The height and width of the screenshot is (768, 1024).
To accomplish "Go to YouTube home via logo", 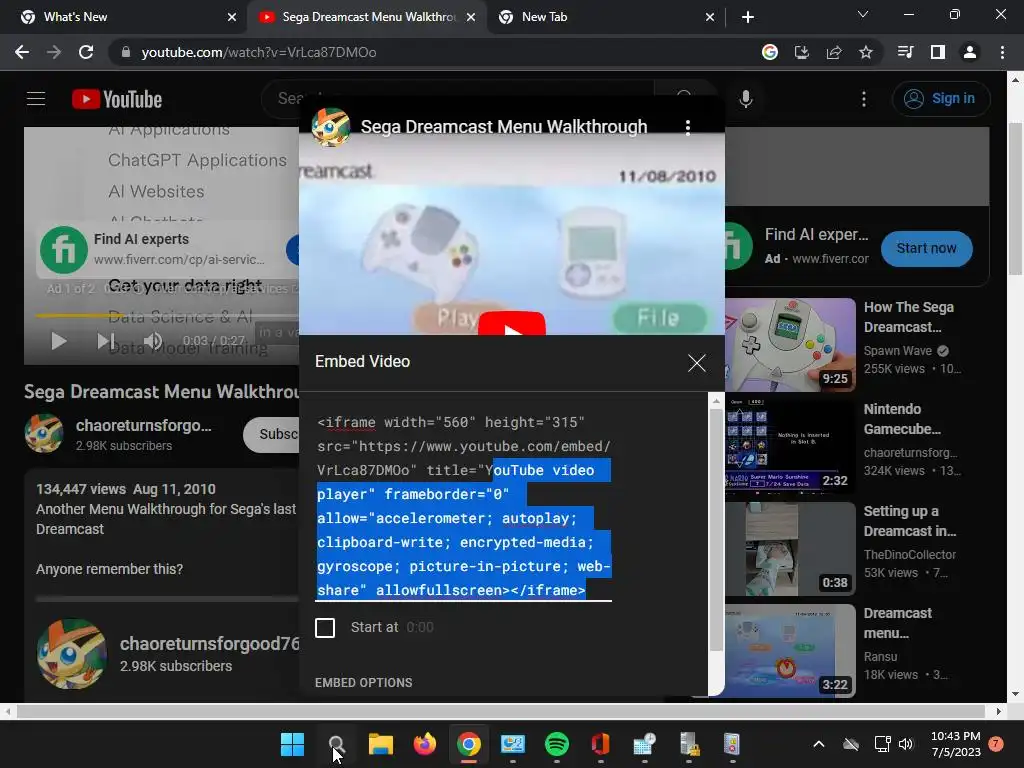I will click(x=118, y=99).
